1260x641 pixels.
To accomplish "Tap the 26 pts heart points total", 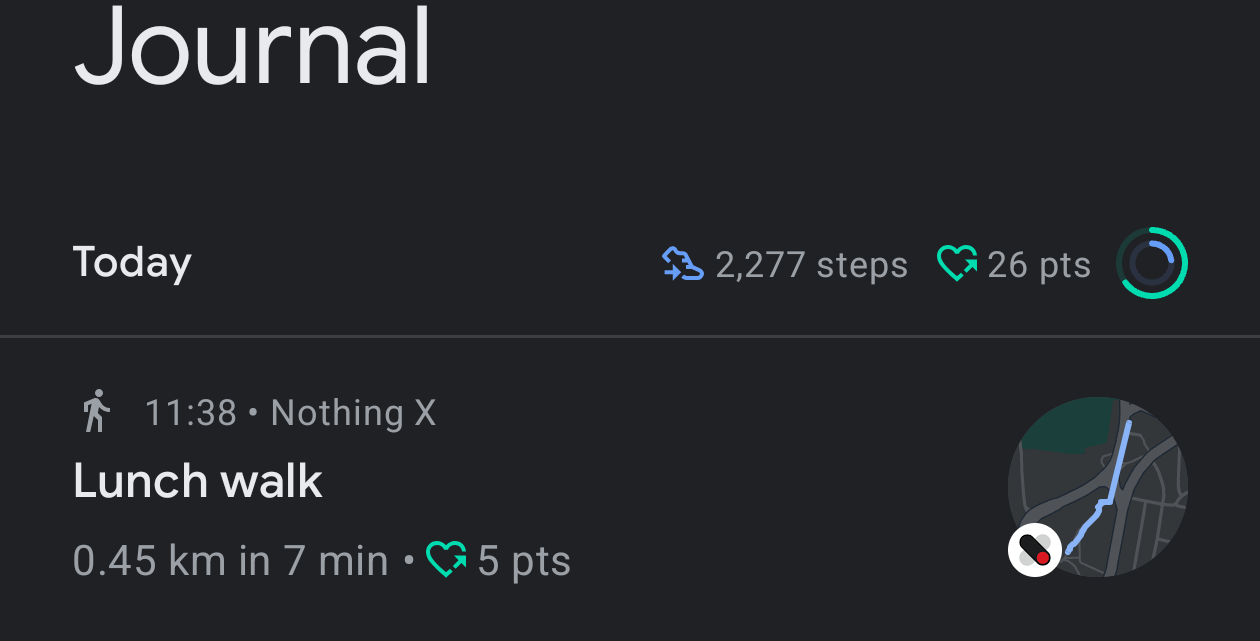I will tap(1038, 265).
